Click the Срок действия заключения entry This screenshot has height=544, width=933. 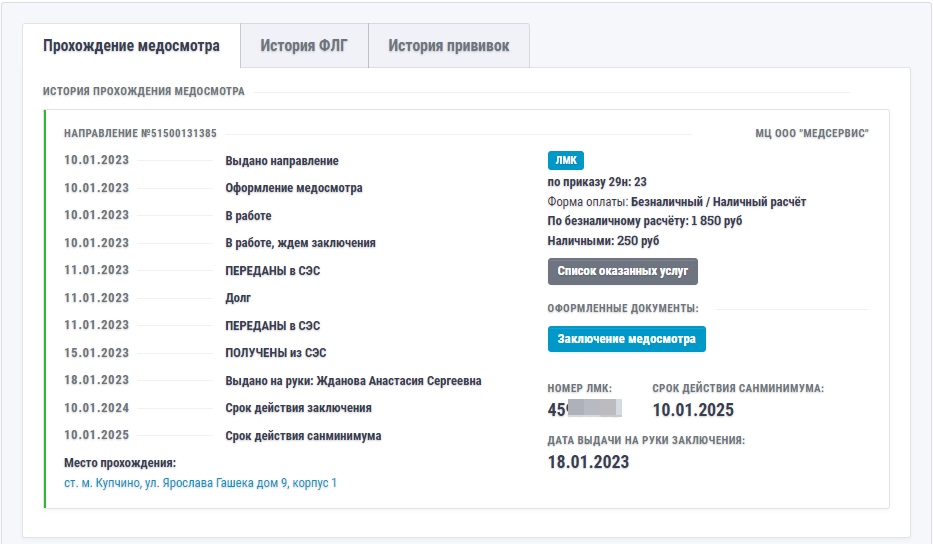(x=298, y=408)
